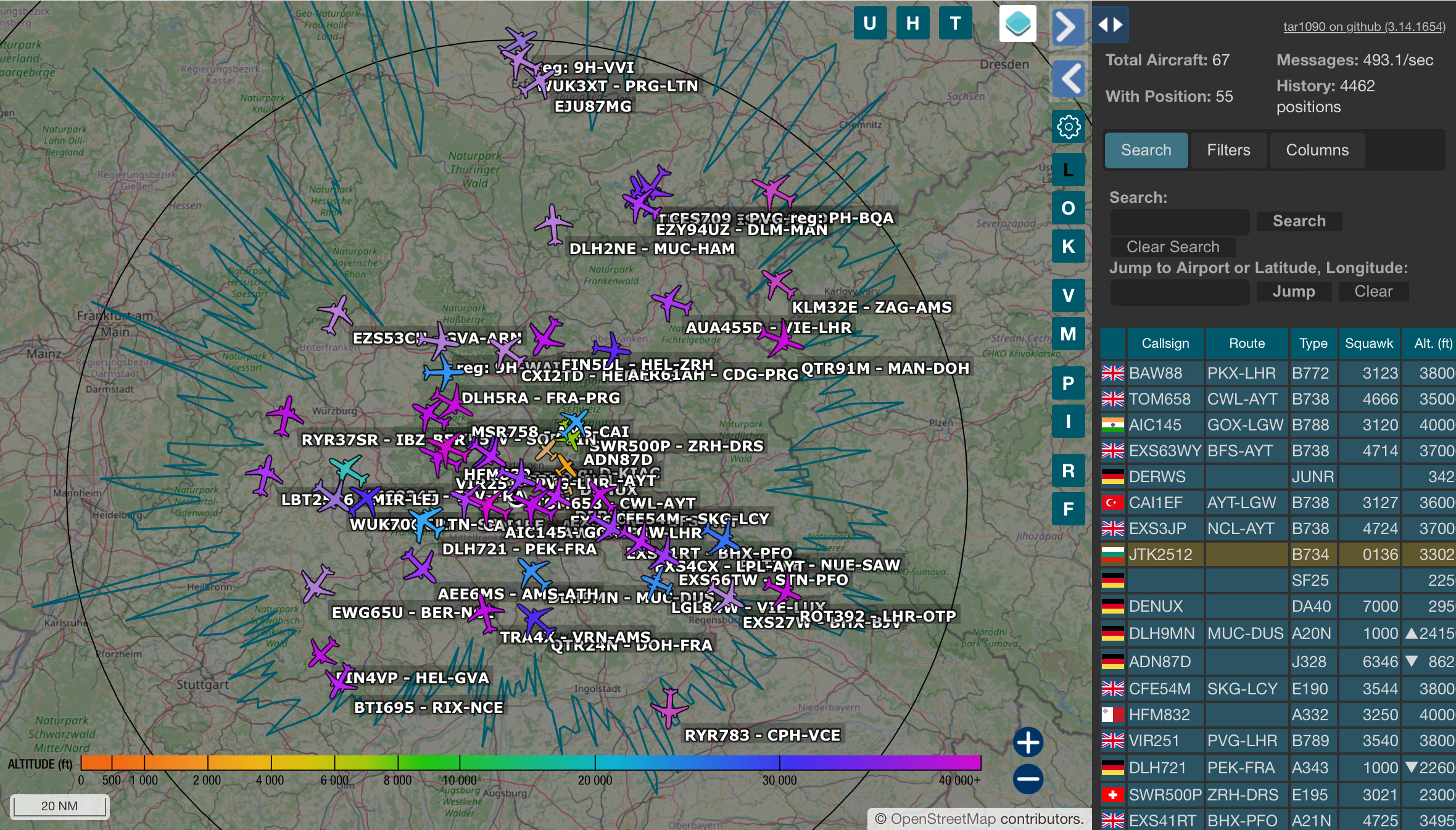This screenshot has height=830, width=1456.
Task: Click the Search submit button
Action: pyautogui.click(x=1299, y=221)
